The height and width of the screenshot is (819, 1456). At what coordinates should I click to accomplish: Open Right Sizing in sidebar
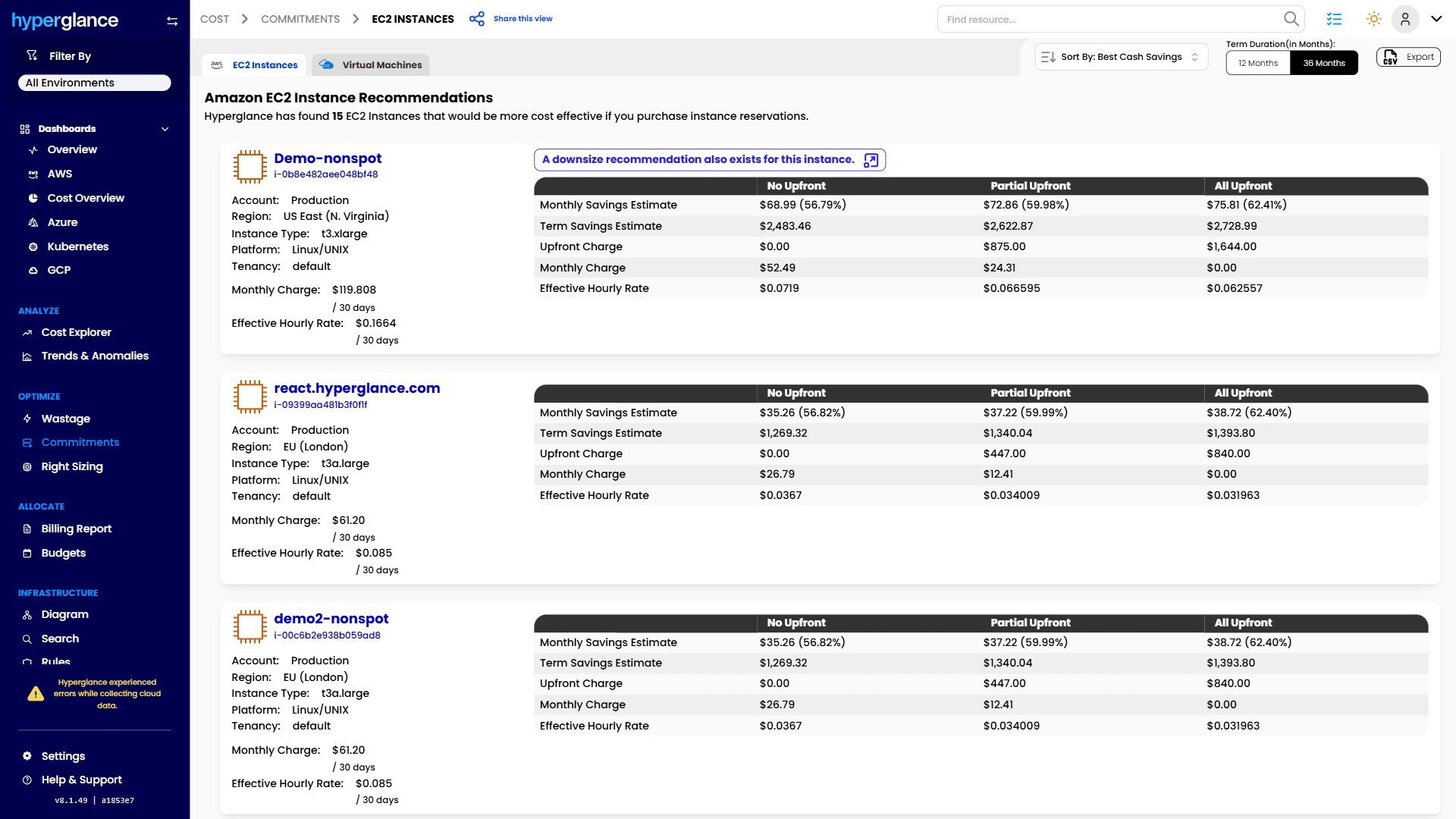[x=72, y=466]
